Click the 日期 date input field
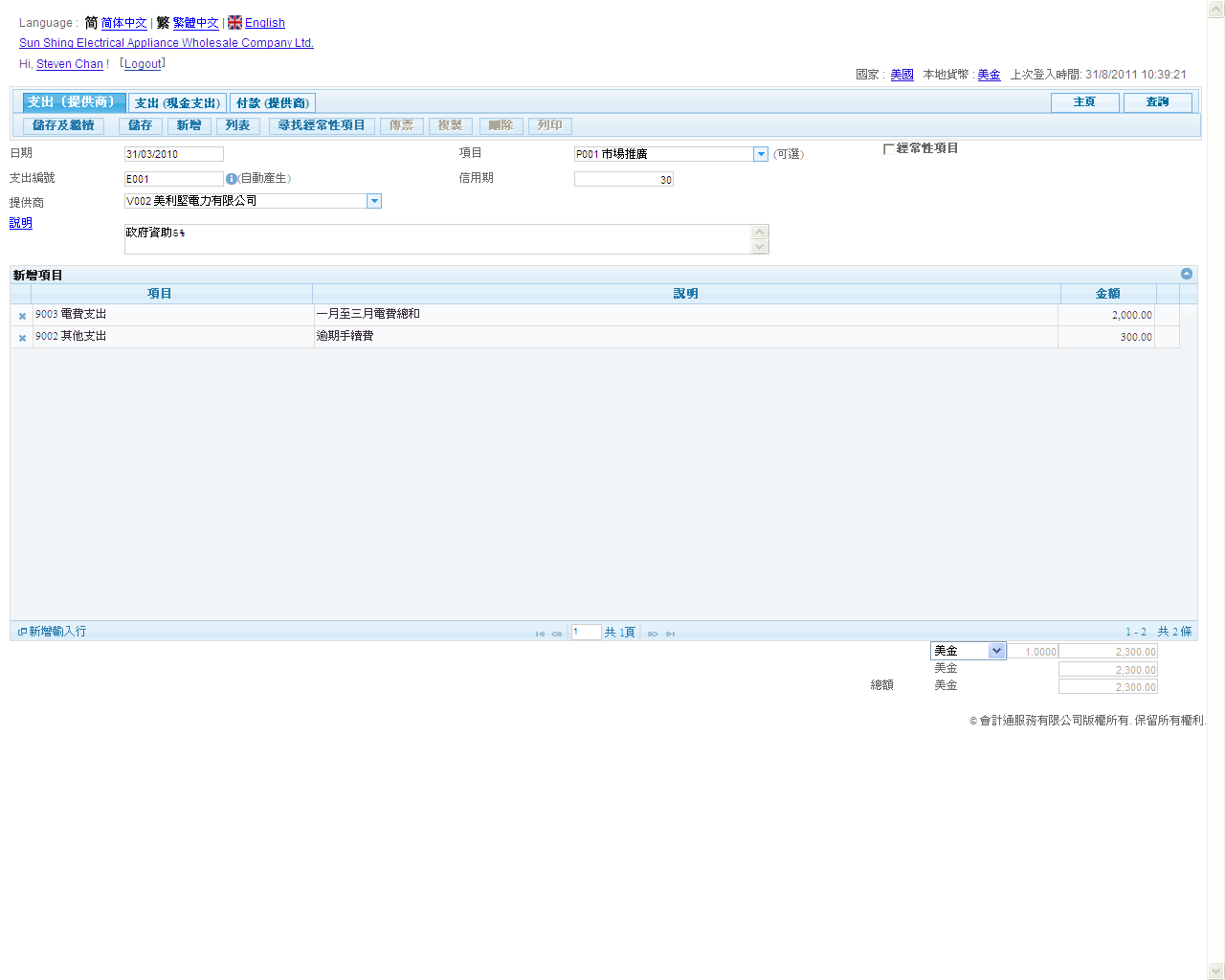This screenshot has height=980, width=1225. (173, 154)
